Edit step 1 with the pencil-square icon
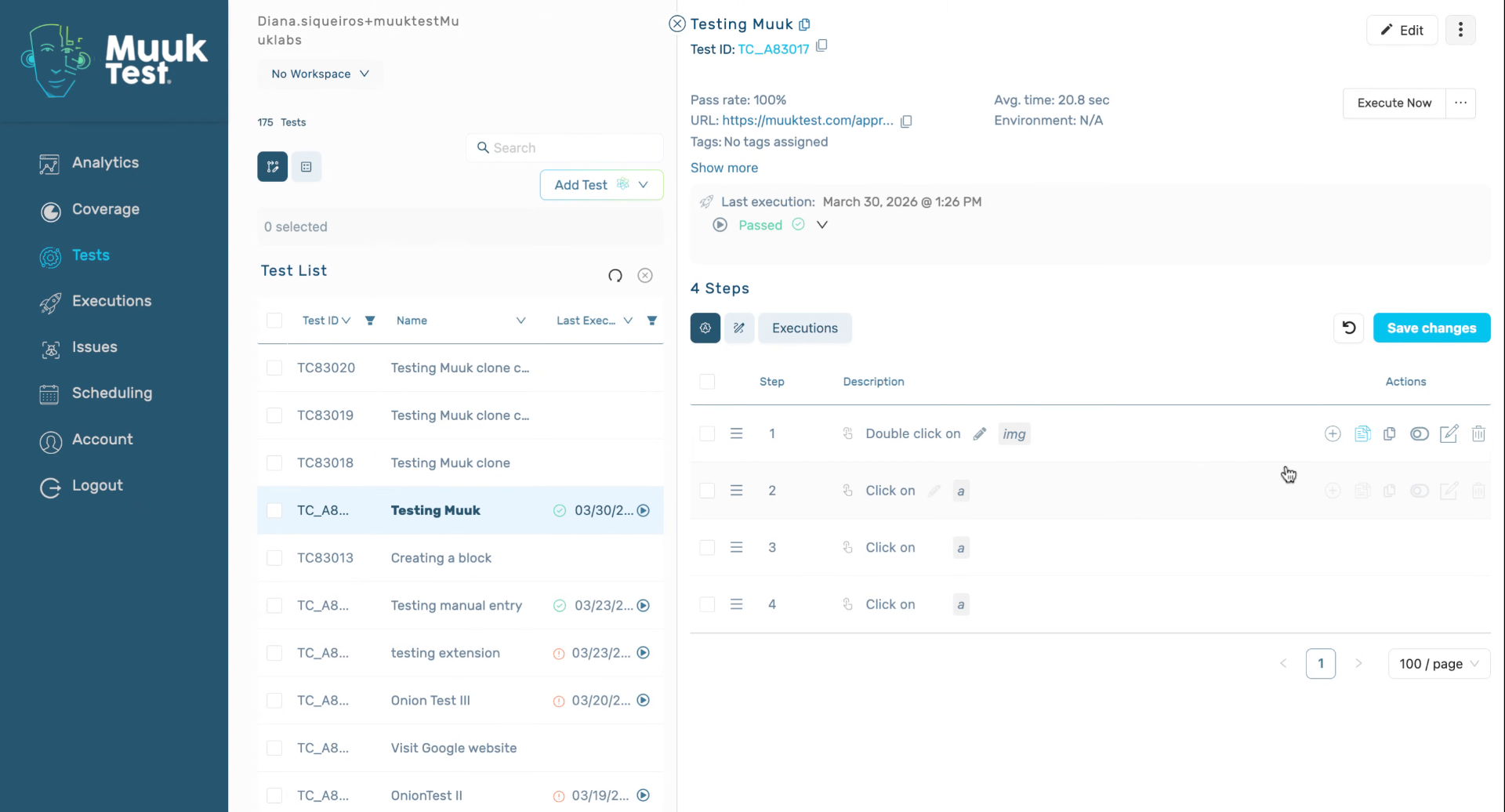1505x812 pixels. tap(1449, 434)
